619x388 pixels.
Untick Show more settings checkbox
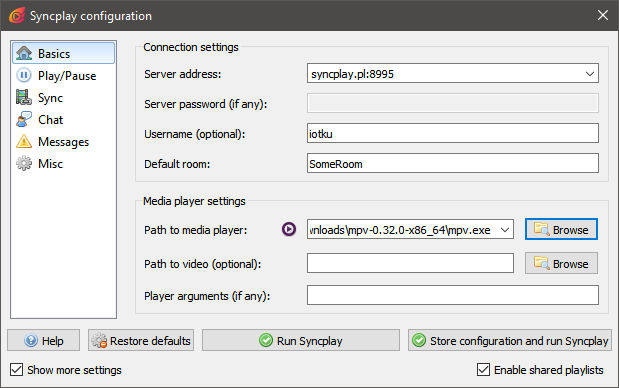(x=17, y=370)
